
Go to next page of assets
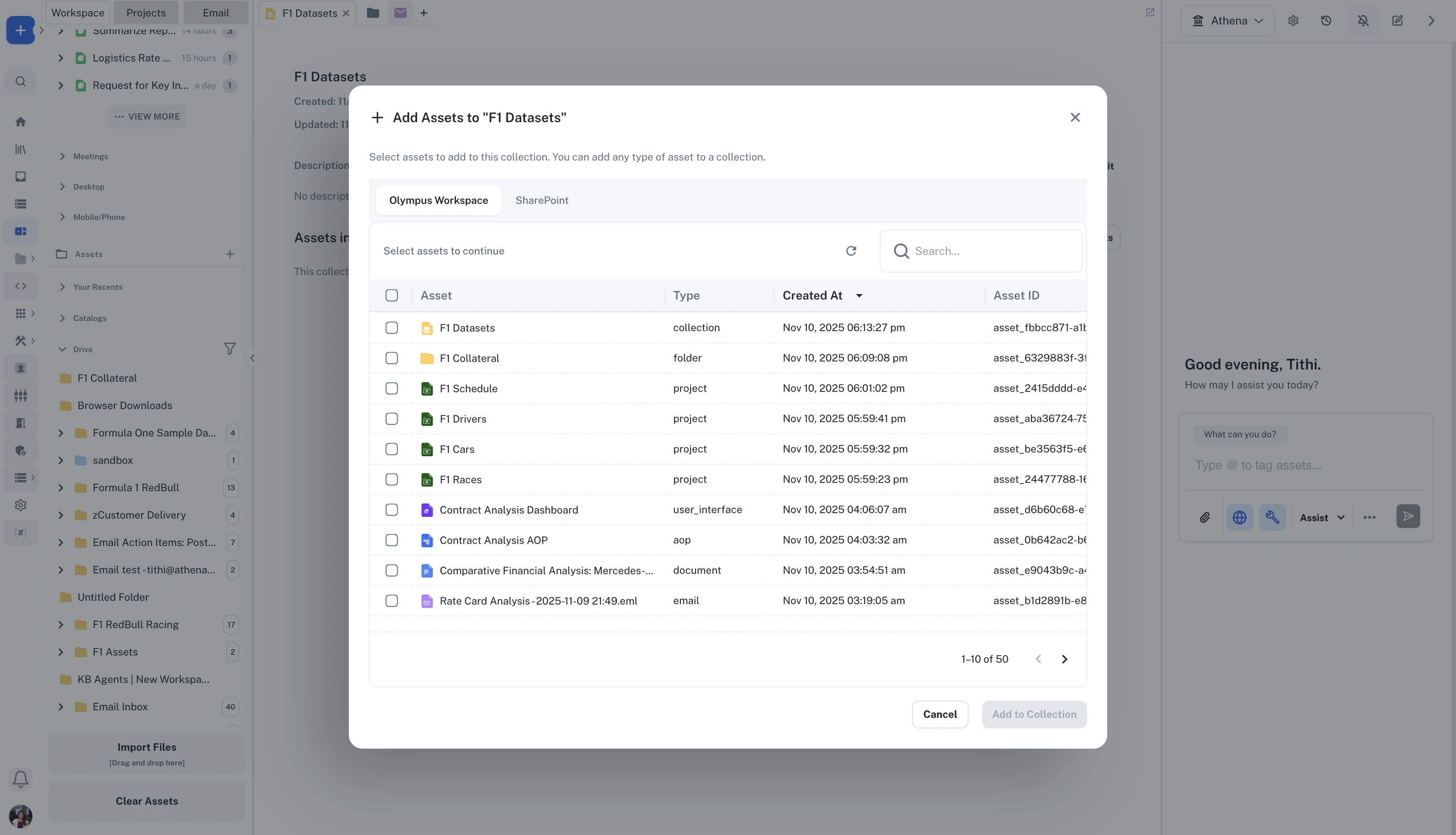[x=1064, y=659]
